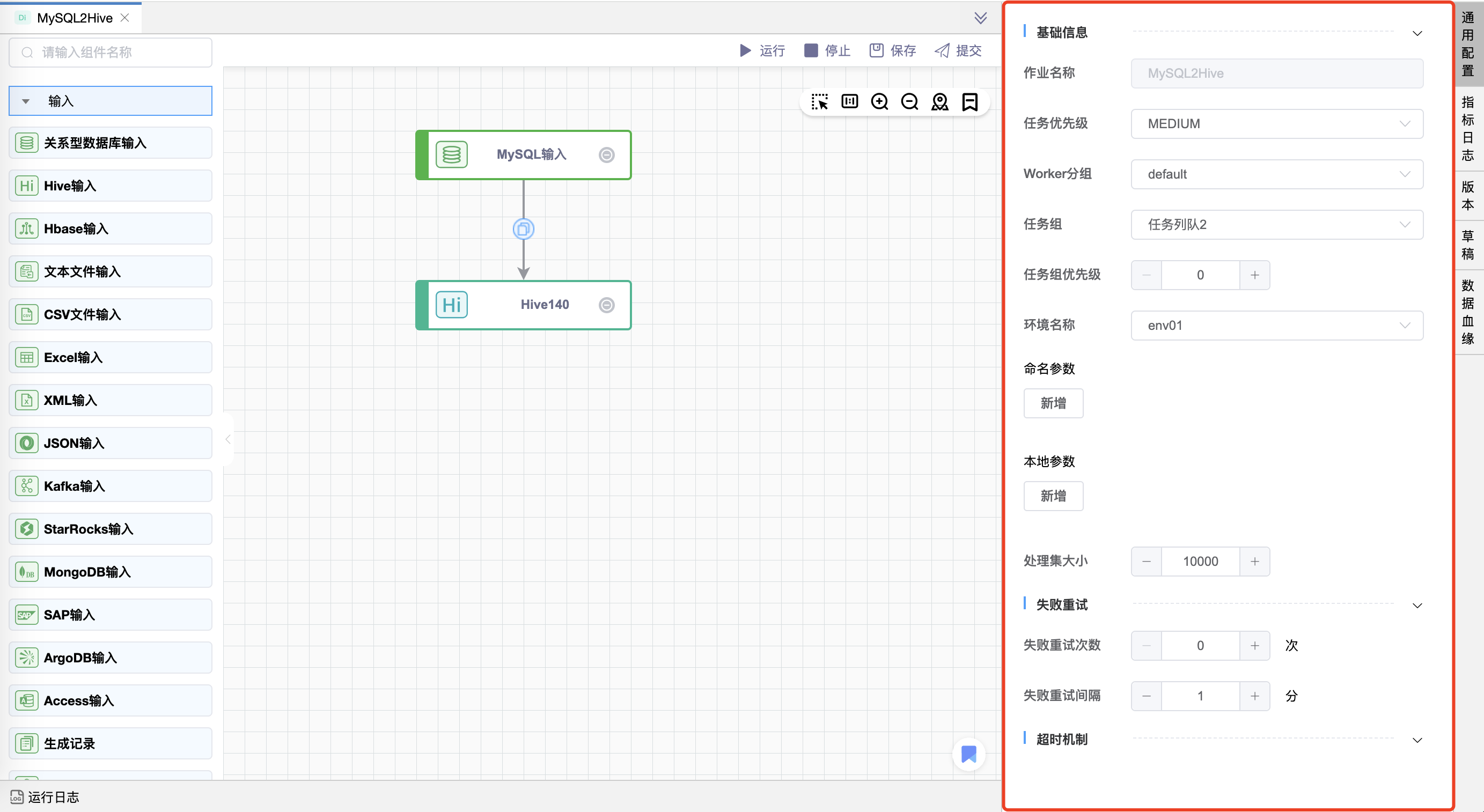Toggle the MySQL输入 node circle button
This screenshot has width=1484, height=812.
[x=607, y=155]
